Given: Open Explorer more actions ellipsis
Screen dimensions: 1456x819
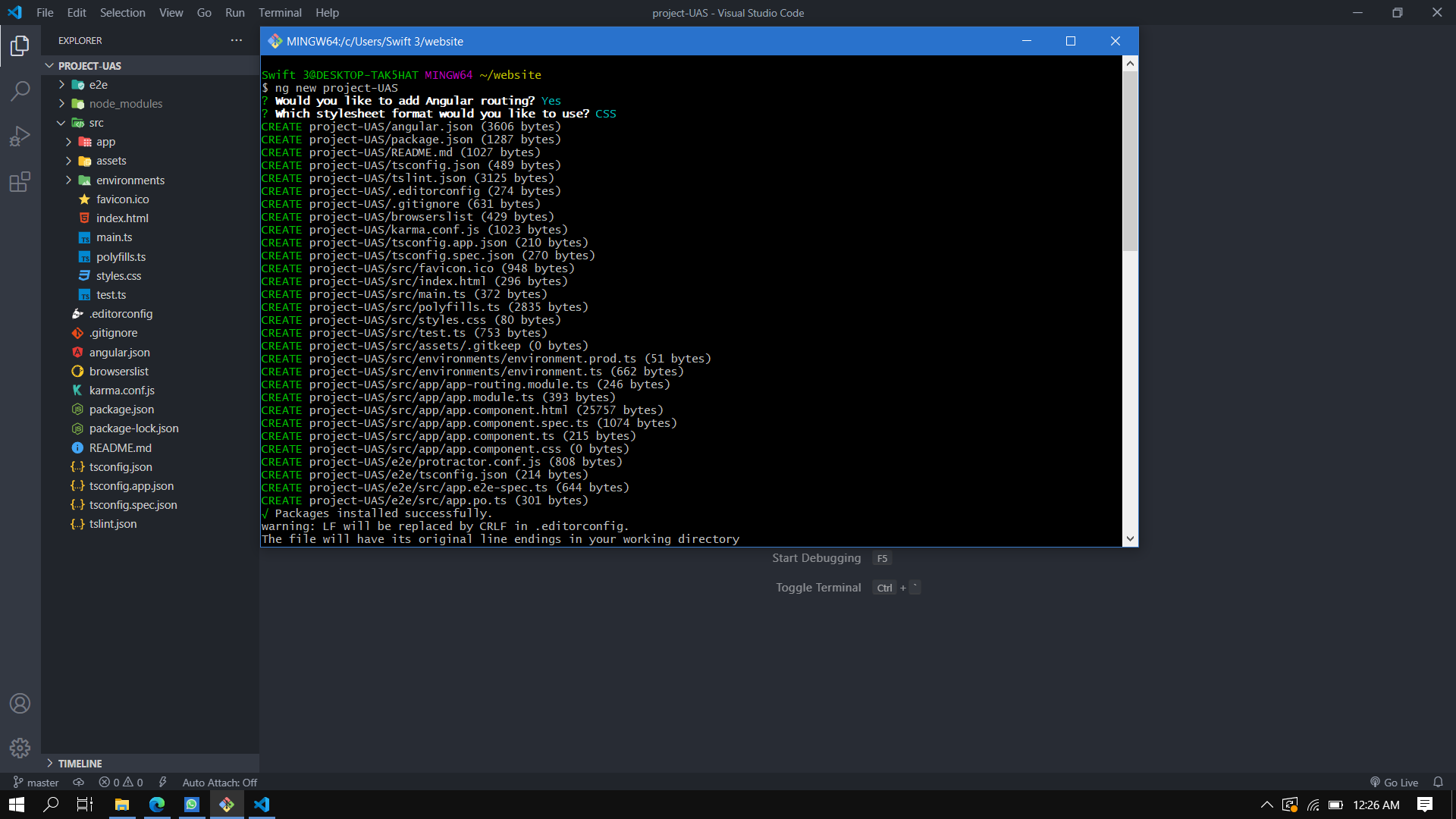Looking at the screenshot, I should click(x=237, y=40).
